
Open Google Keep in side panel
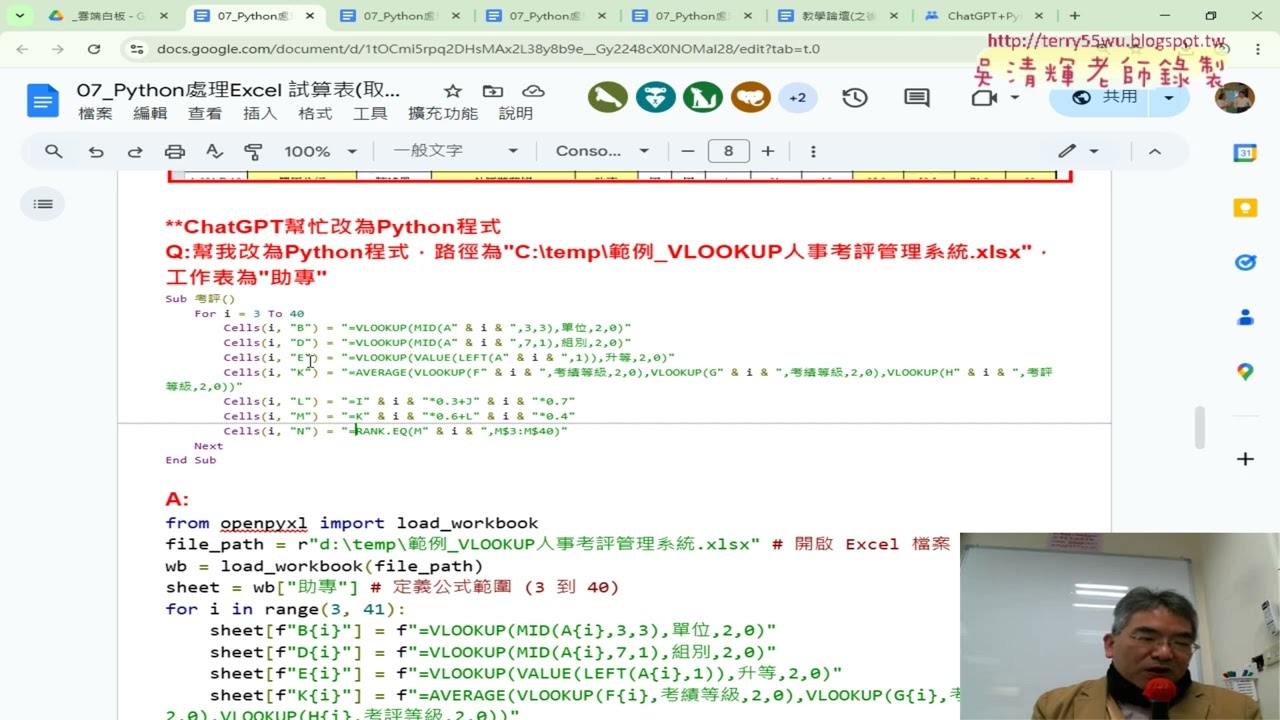coord(1245,207)
